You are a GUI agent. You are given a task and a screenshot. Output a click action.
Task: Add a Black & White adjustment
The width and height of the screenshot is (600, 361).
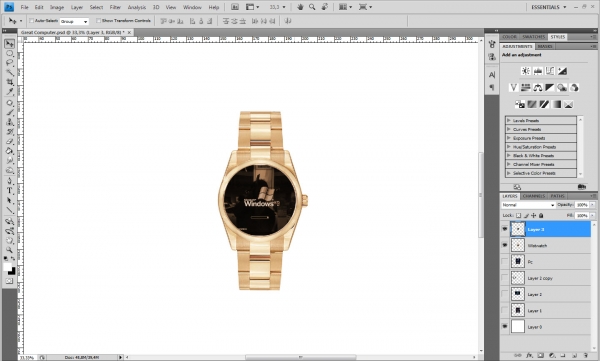(550, 88)
